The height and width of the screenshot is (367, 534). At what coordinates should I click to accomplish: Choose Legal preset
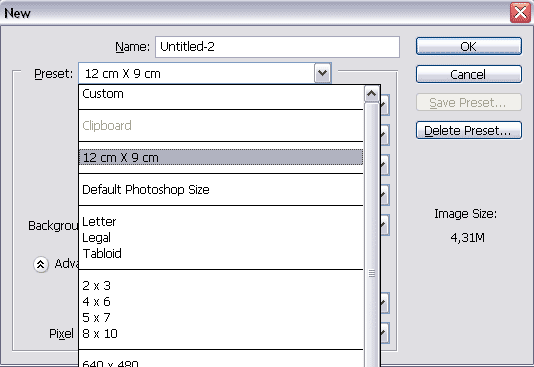click(x=221, y=238)
